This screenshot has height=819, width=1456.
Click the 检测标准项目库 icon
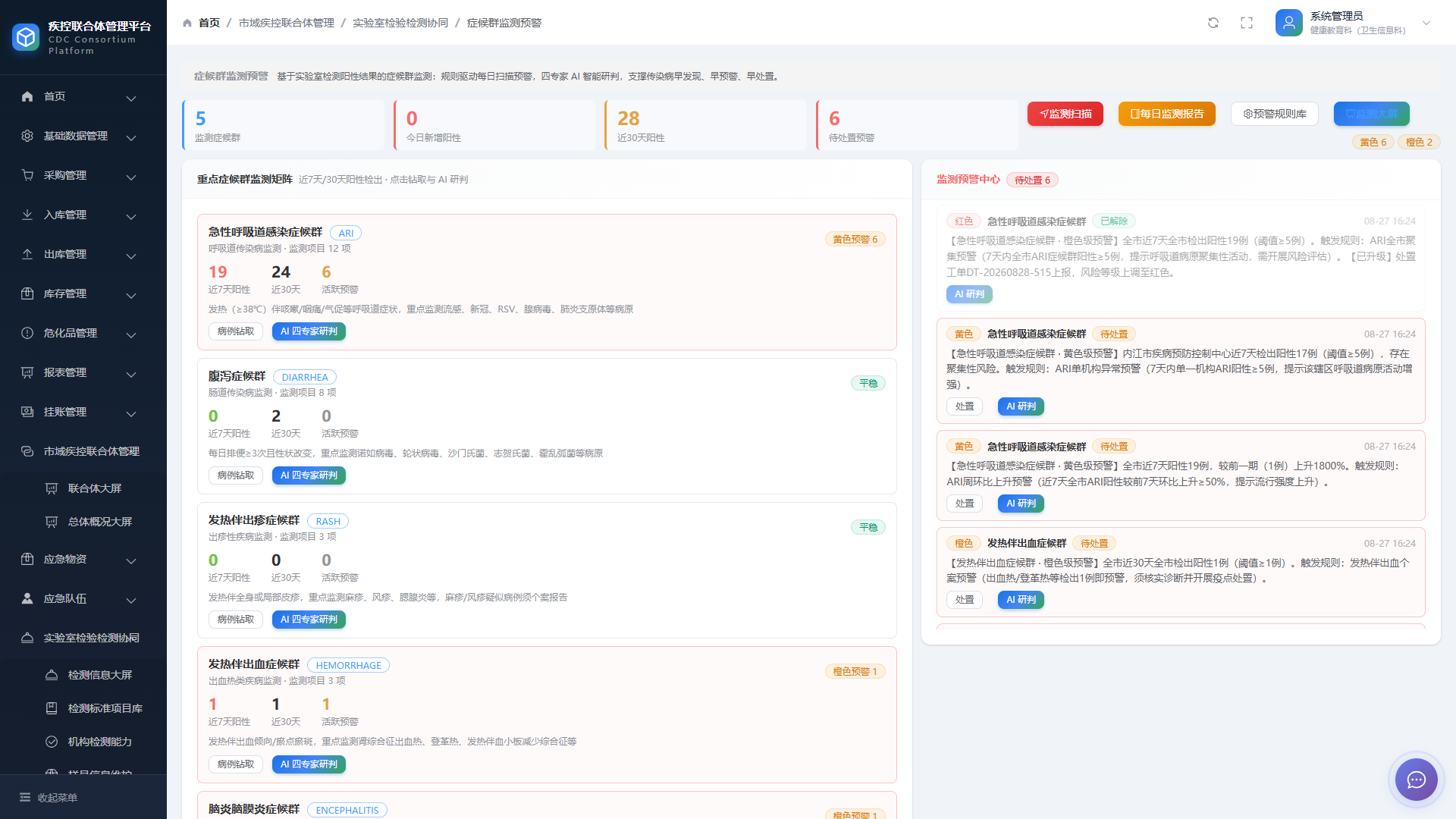tap(52, 708)
